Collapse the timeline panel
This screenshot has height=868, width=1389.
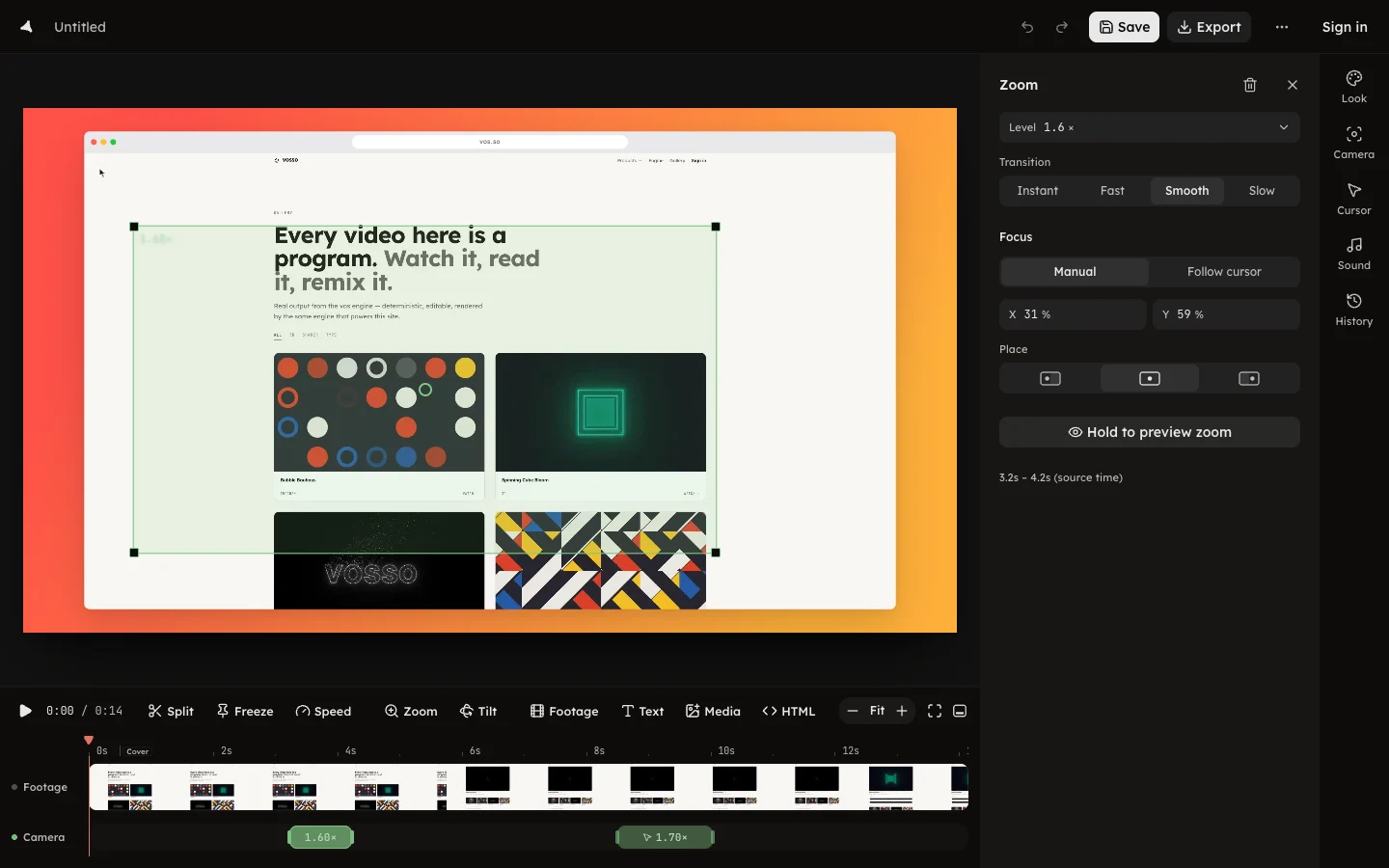click(x=960, y=711)
